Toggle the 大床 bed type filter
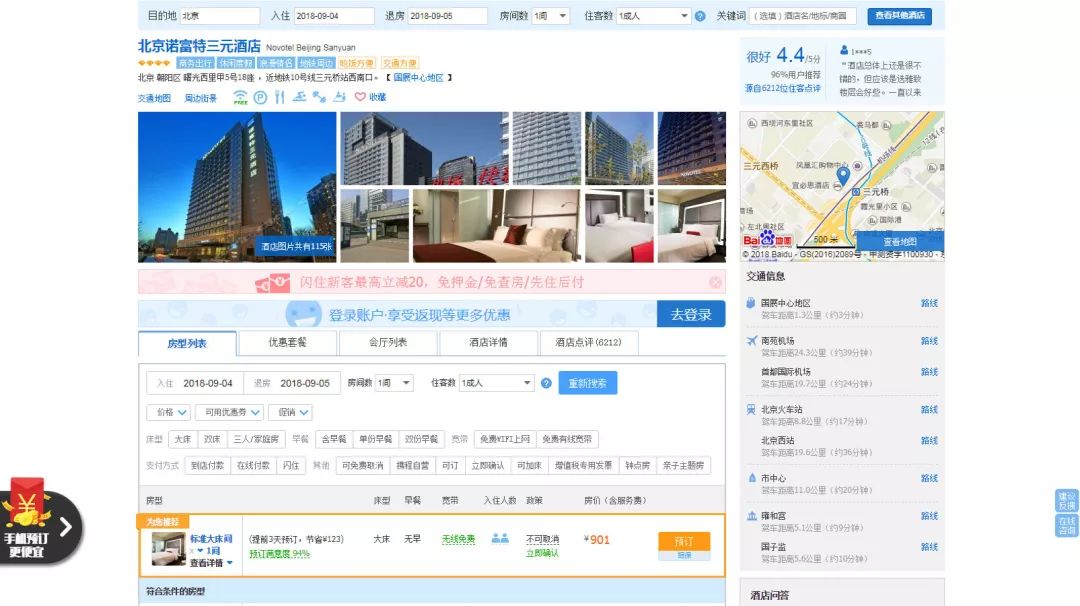The height and width of the screenshot is (606, 1080). [x=182, y=439]
